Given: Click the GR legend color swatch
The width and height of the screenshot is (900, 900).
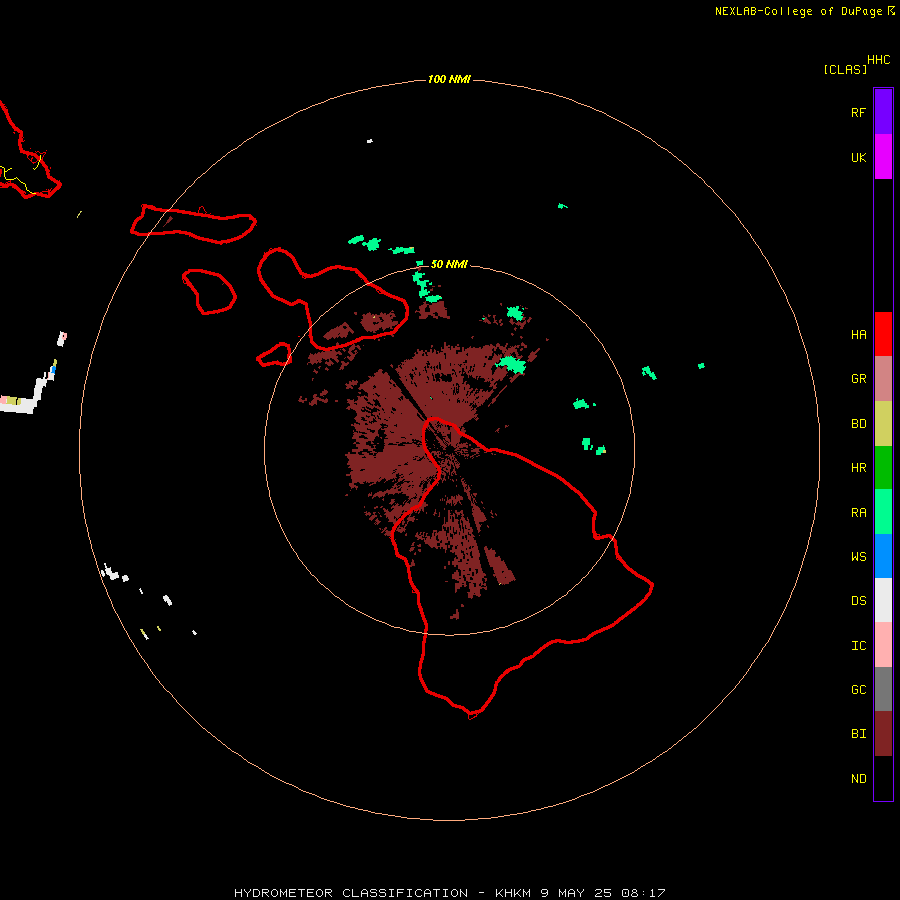Looking at the screenshot, I should click(x=883, y=379).
